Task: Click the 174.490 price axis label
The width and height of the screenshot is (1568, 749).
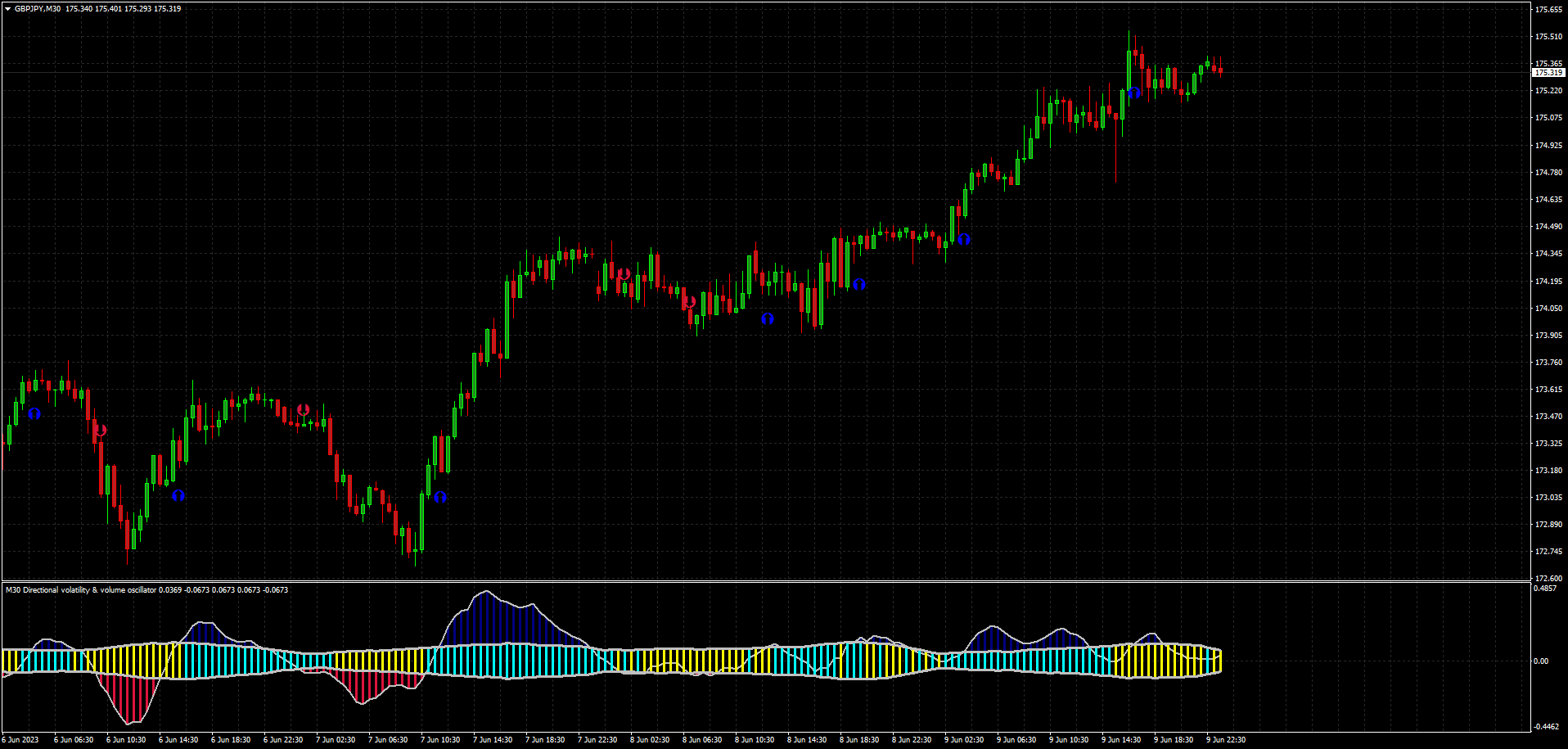Action: (1548, 227)
